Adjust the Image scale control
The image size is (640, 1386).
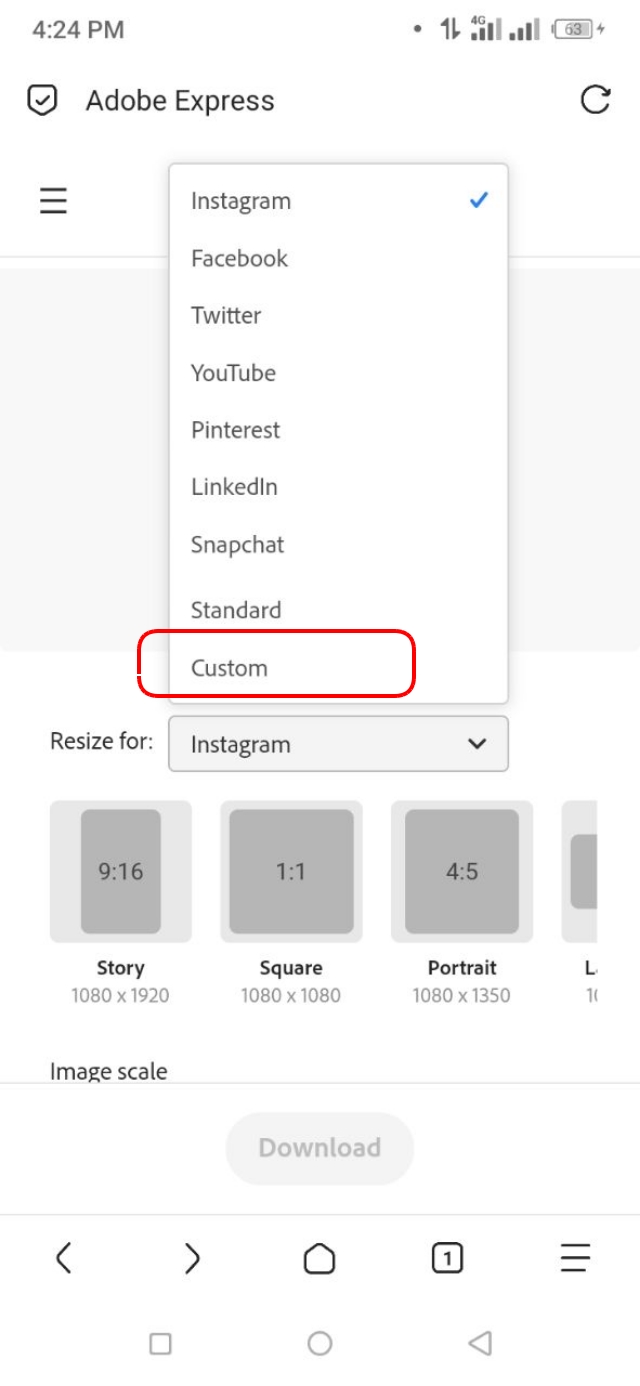pyautogui.click(x=109, y=1070)
